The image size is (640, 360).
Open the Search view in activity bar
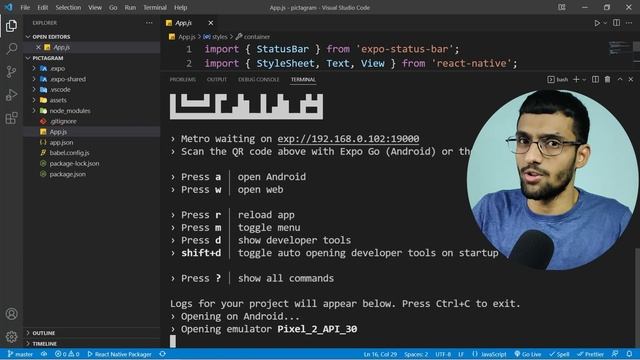point(11,49)
